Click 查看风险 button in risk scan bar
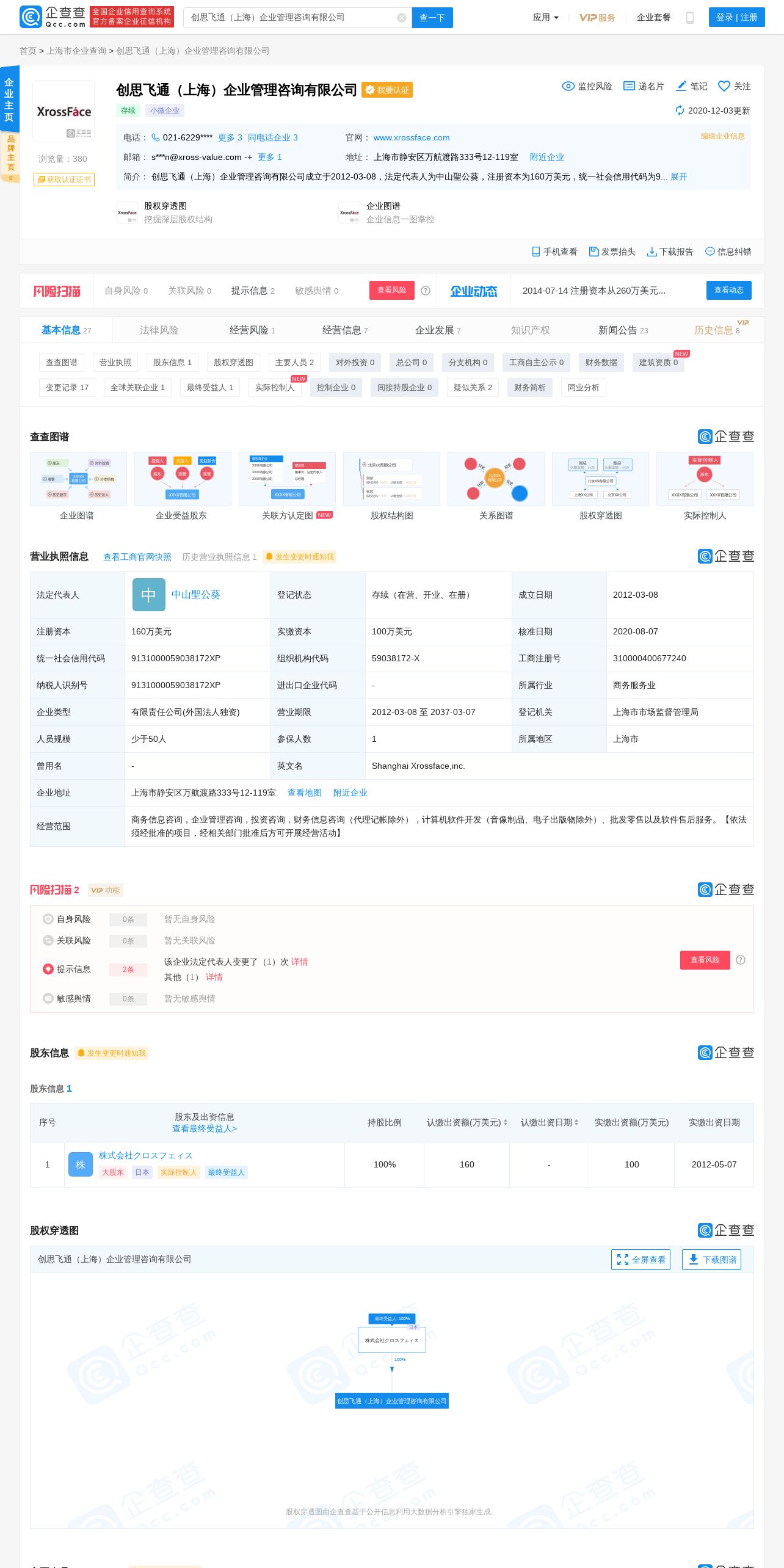 [x=392, y=290]
